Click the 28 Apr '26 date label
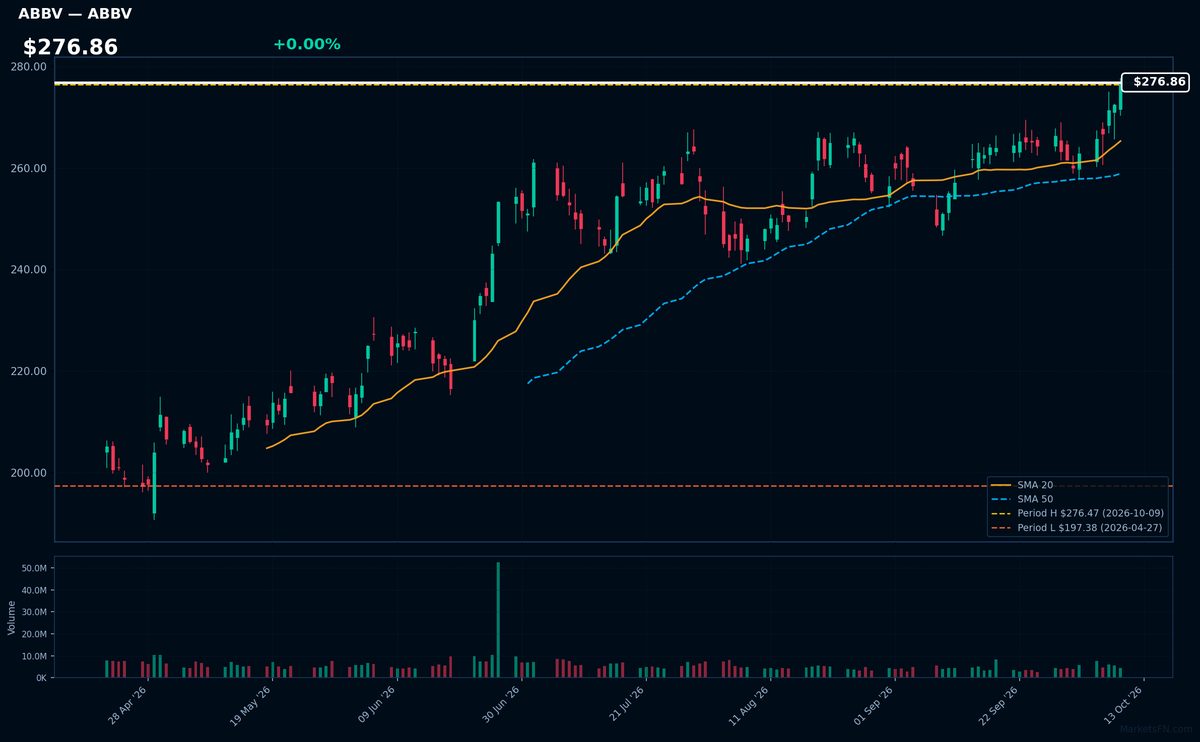The width and height of the screenshot is (1200, 742). coord(127,705)
